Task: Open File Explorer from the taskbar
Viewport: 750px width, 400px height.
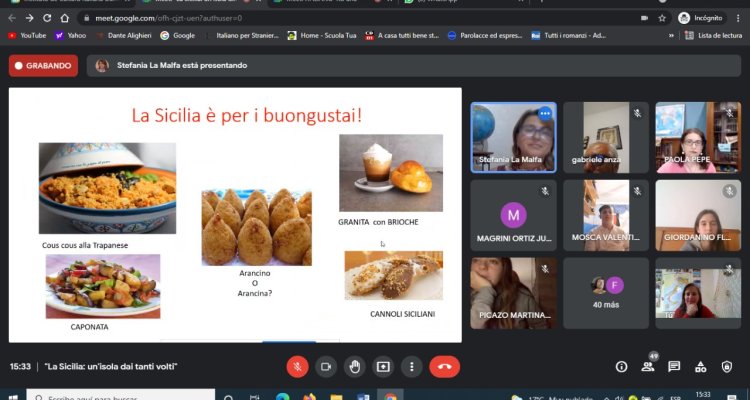Action: click(x=336, y=397)
